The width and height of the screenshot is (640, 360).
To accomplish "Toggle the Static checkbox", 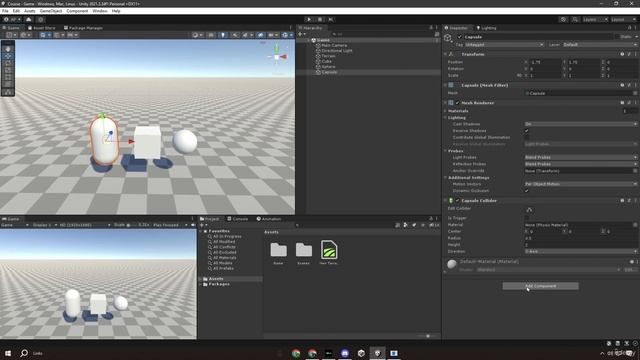I will 617,37.
